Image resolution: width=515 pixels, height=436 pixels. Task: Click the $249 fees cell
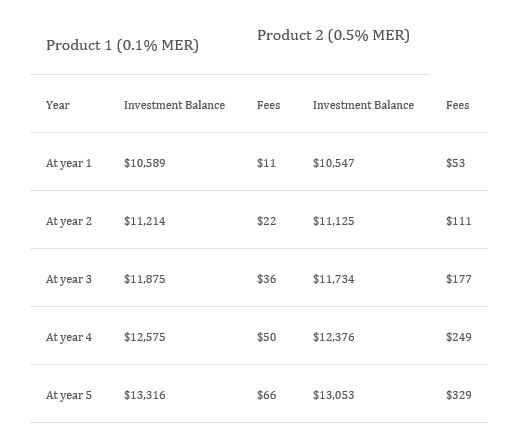pyautogui.click(x=459, y=337)
